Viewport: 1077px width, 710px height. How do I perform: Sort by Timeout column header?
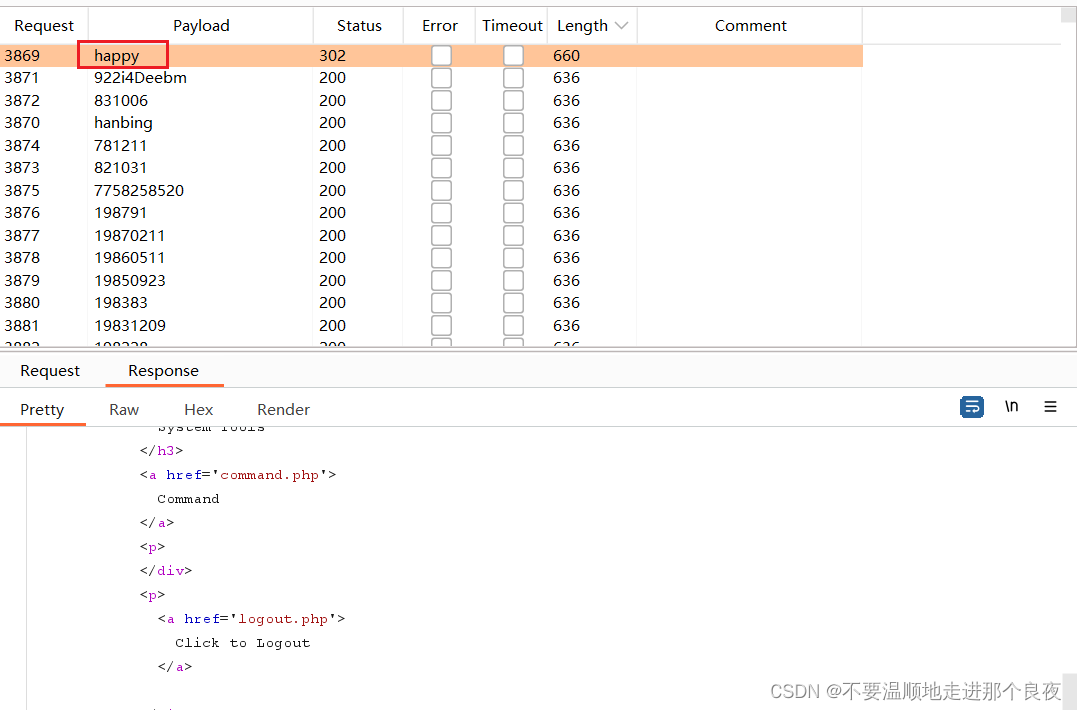[512, 26]
